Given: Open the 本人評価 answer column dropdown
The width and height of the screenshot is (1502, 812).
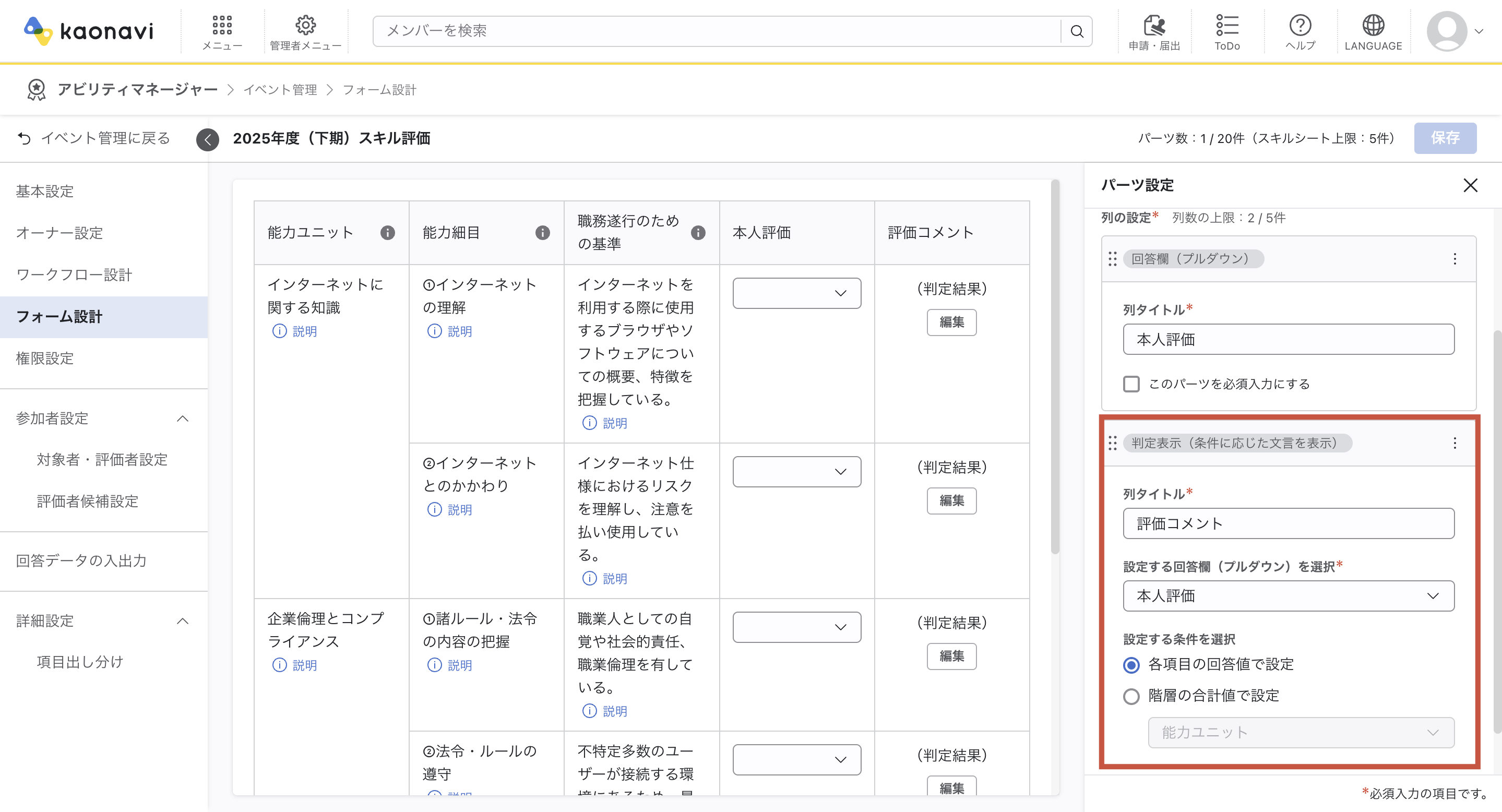Looking at the screenshot, I should (1288, 596).
